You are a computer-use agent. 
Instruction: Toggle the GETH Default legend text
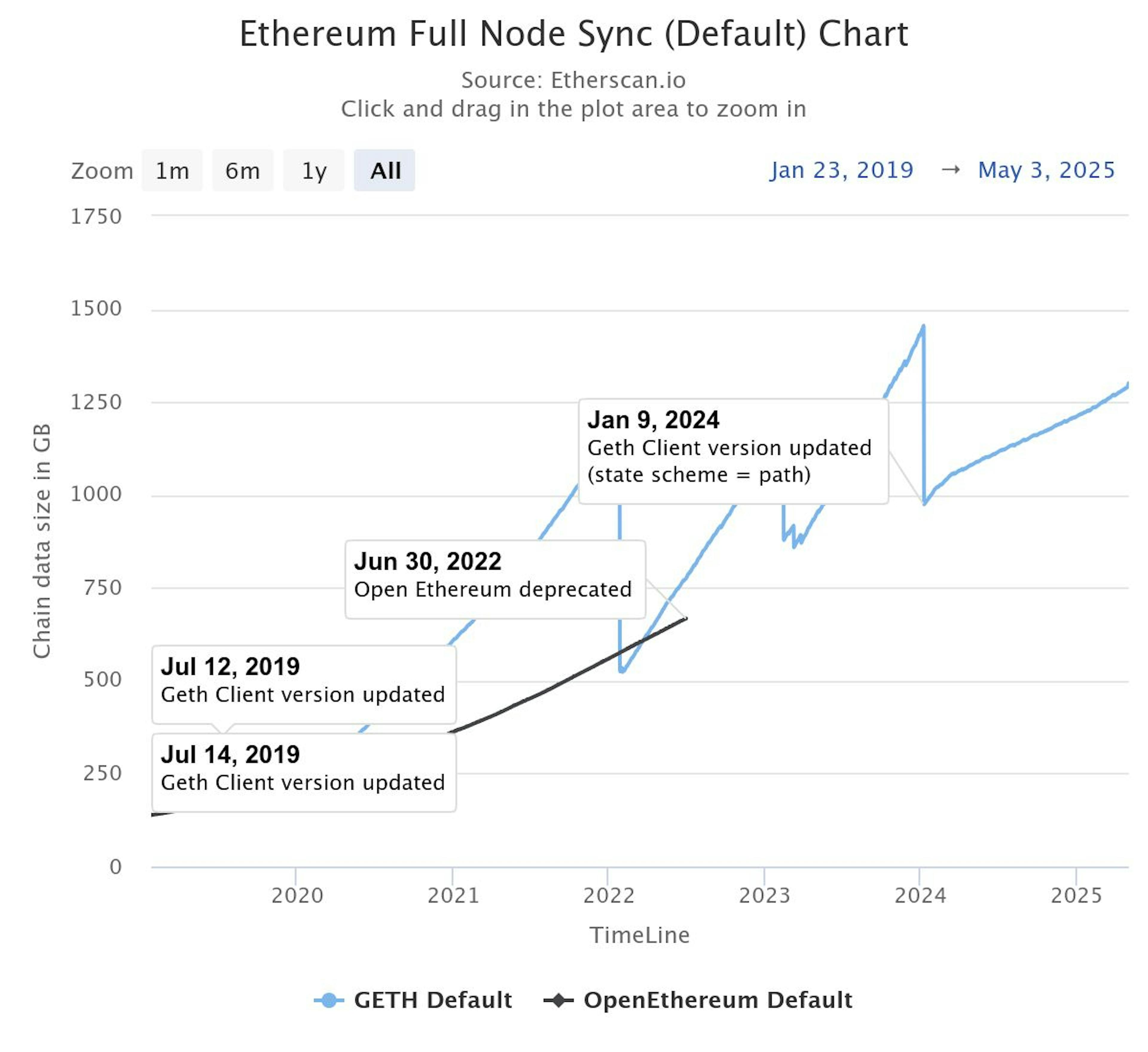pyautogui.click(x=433, y=1000)
